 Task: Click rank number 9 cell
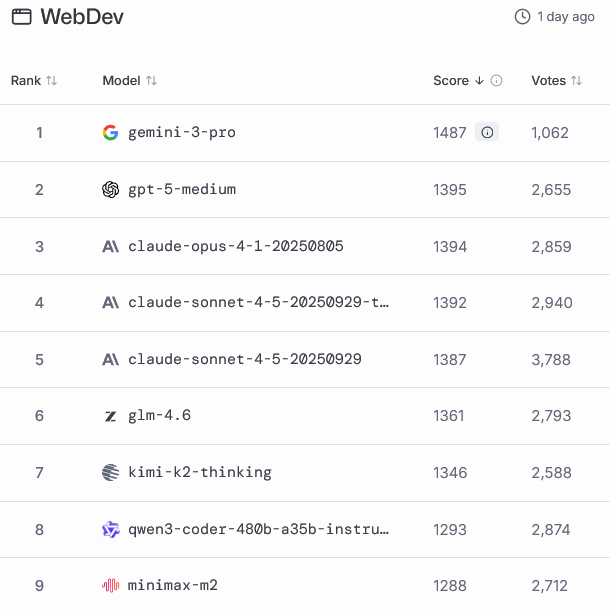tap(39, 586)
